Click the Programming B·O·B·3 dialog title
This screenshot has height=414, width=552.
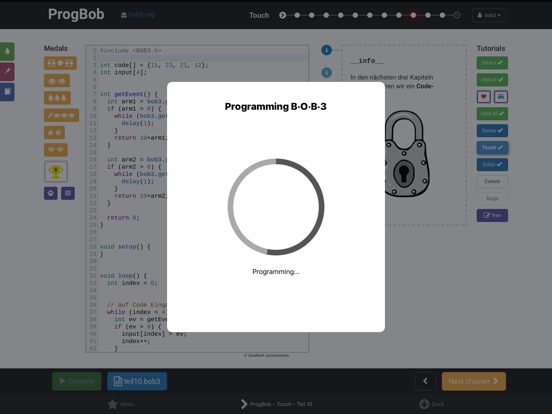276,107
